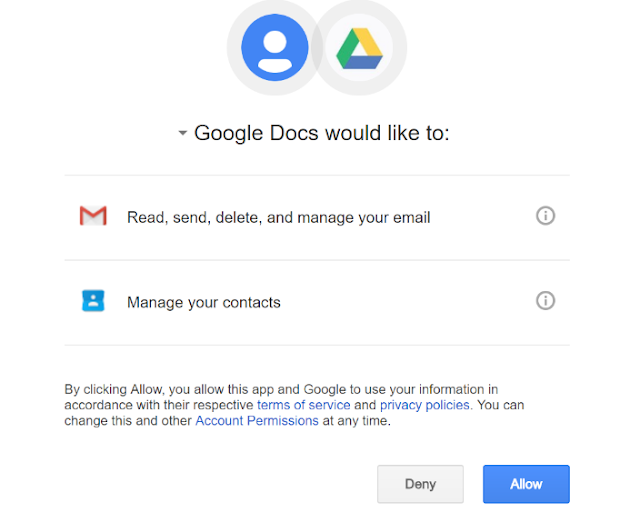Select the "Manage your contacts" permission text
This screenshot has height=513, width=640.
[204, 302]
